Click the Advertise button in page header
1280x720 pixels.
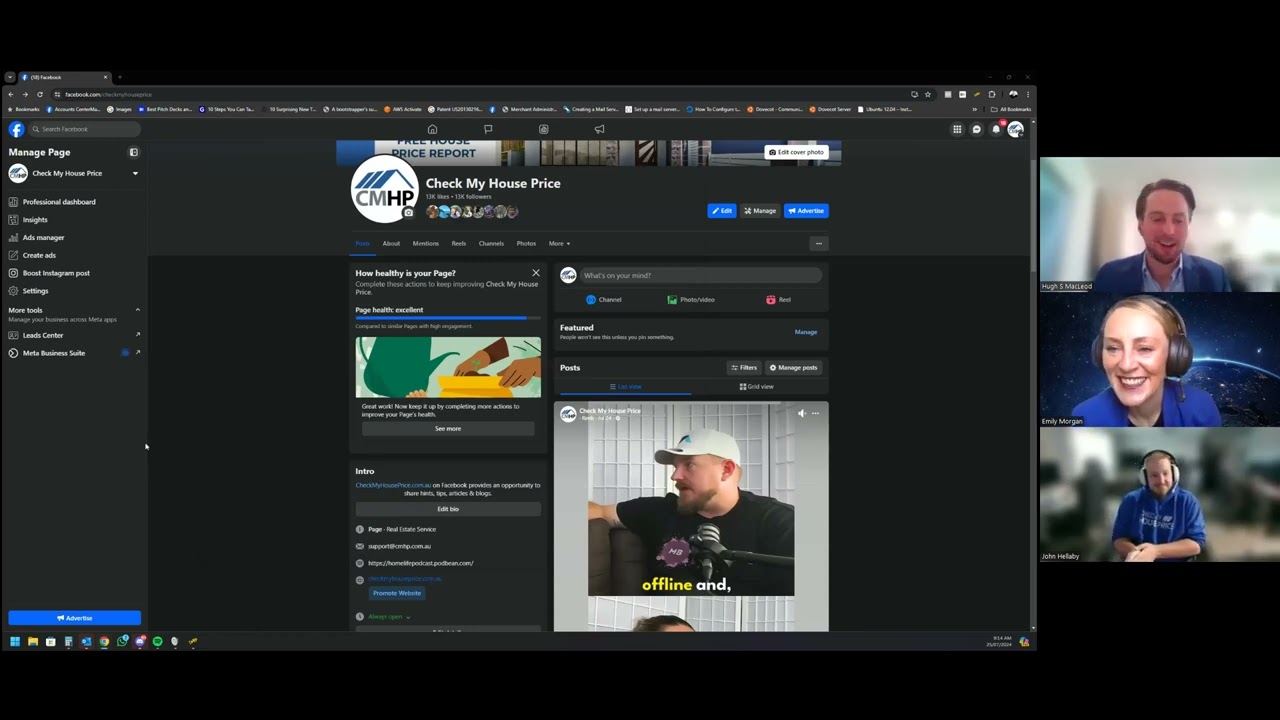[806, 211]
